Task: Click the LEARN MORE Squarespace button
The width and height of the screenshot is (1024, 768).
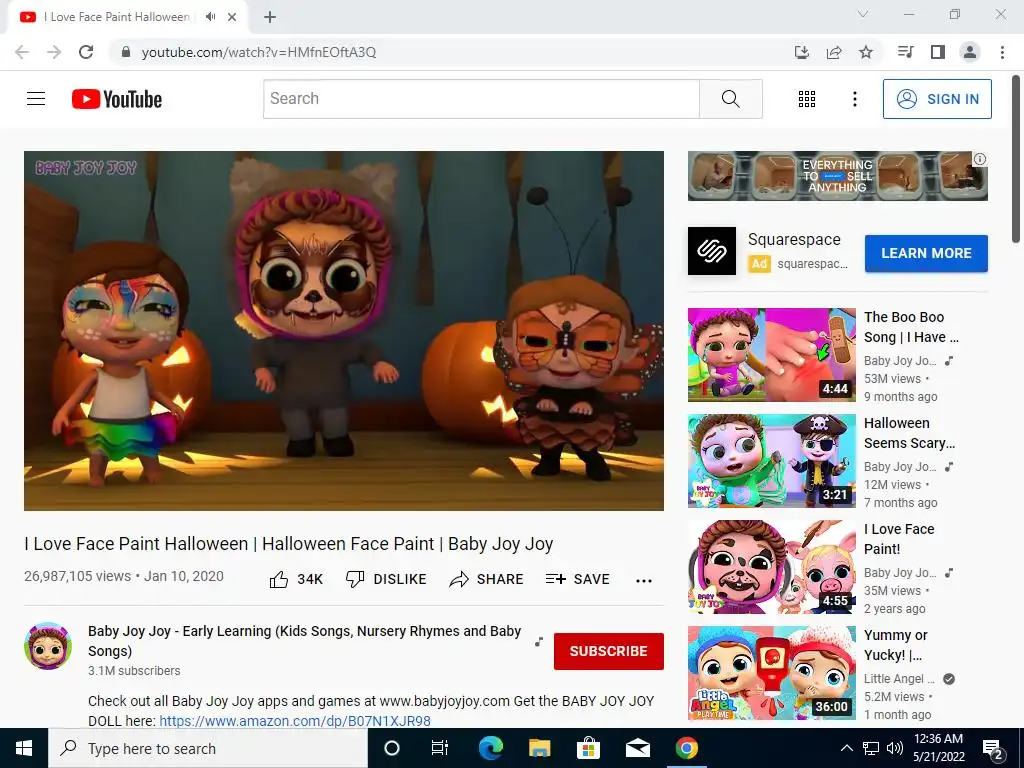Action: point(926,253)
